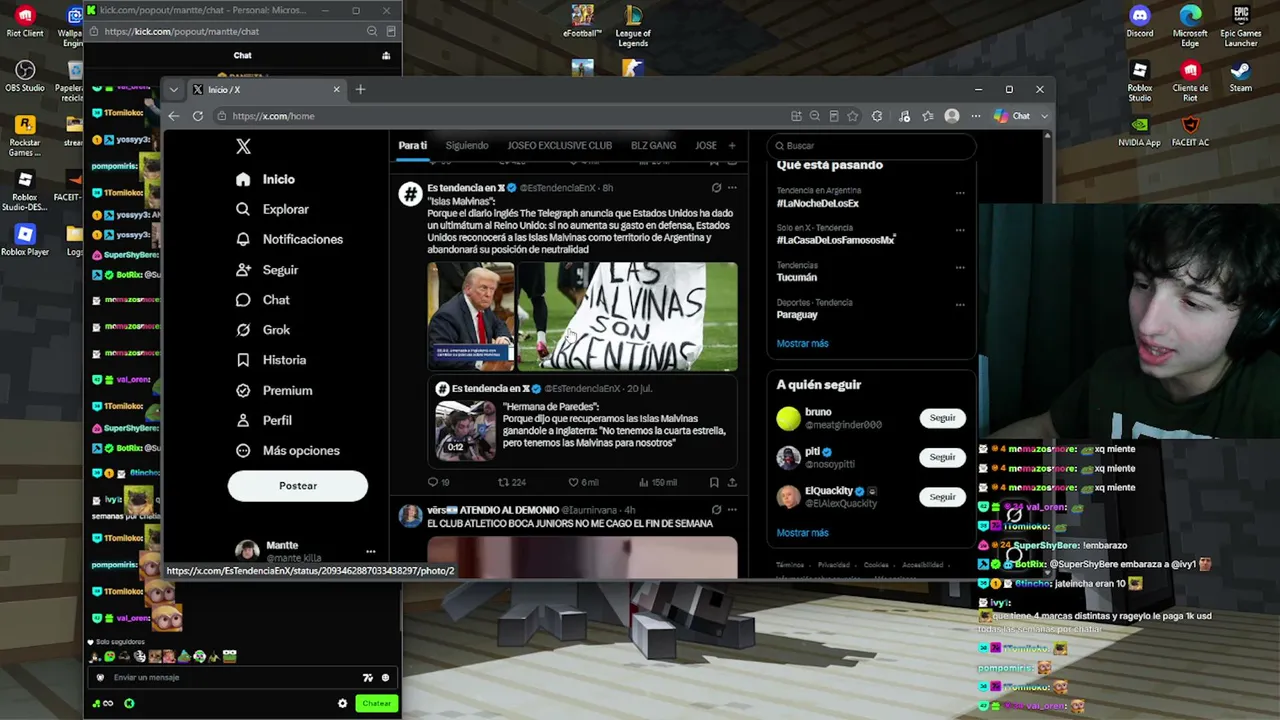
Task: Switch to the Siguiendo tab
Action: click(x=467, y=145)
